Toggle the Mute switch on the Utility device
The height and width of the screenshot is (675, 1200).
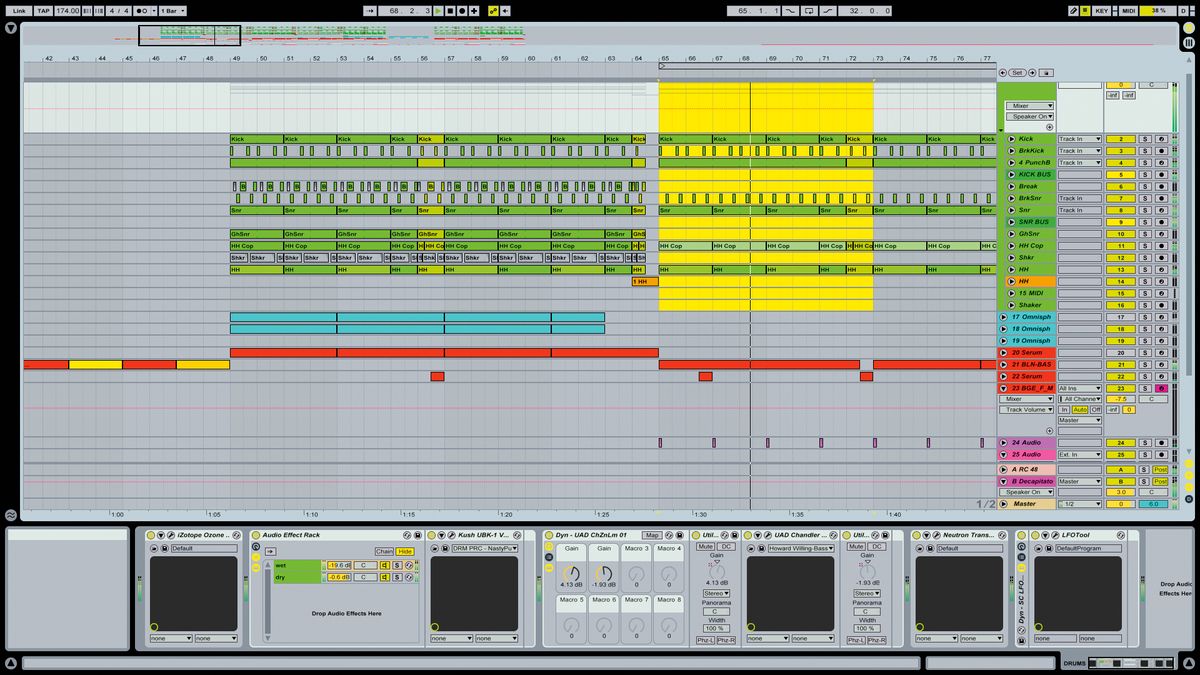706,546
